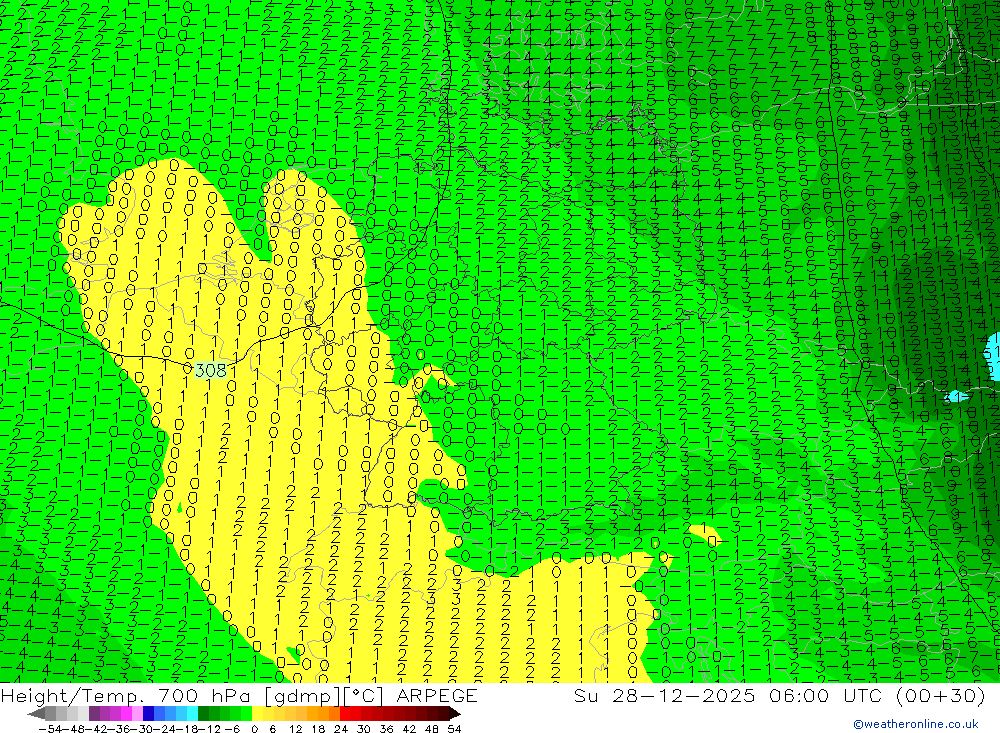Click the '-54' legend scale label
This screenshot has width=1000, height=733.
tap(50, 729)
